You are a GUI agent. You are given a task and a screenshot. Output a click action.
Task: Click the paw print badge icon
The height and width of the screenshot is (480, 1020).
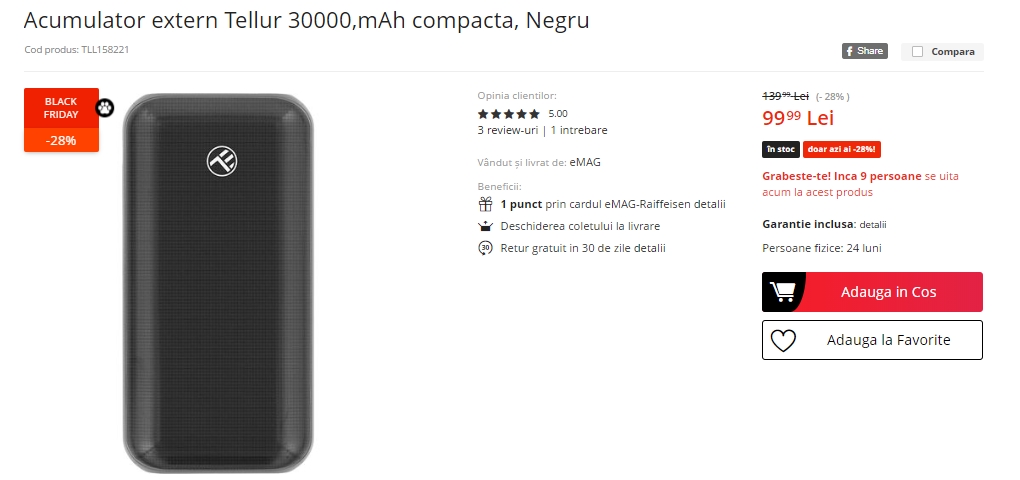[x=105, y=107]
